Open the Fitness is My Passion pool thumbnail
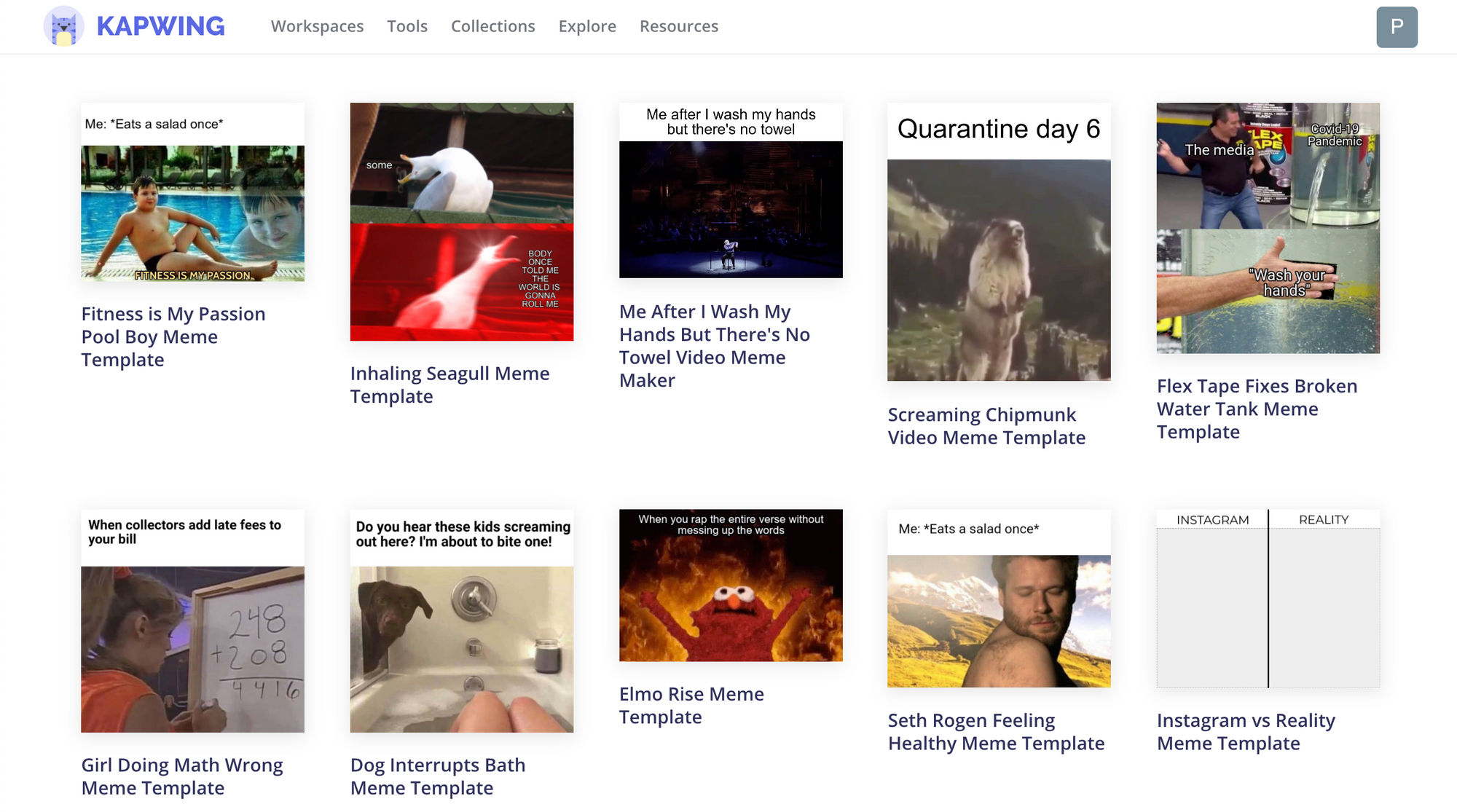Image resolution: width=1457 pixels, height=812 pixels. tap(192, 192)
